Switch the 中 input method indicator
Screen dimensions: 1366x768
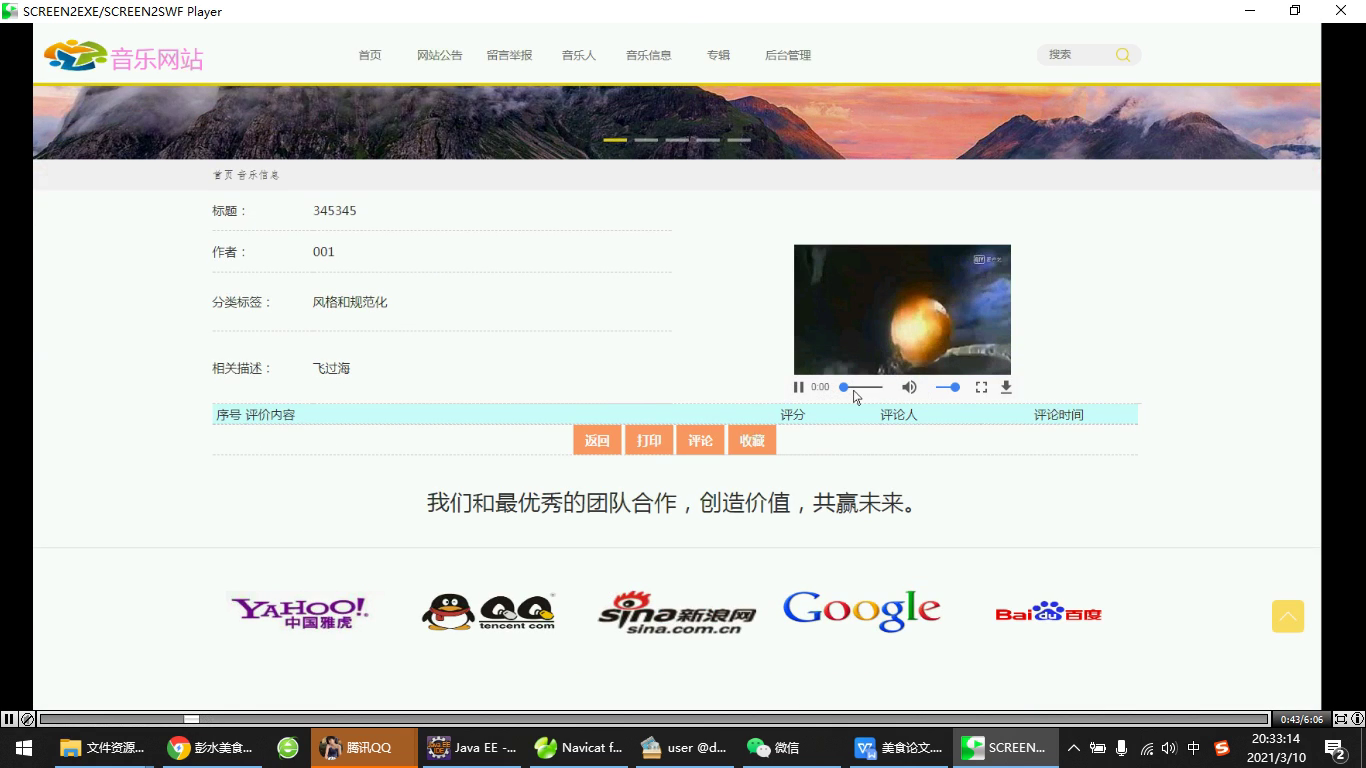1193,748
